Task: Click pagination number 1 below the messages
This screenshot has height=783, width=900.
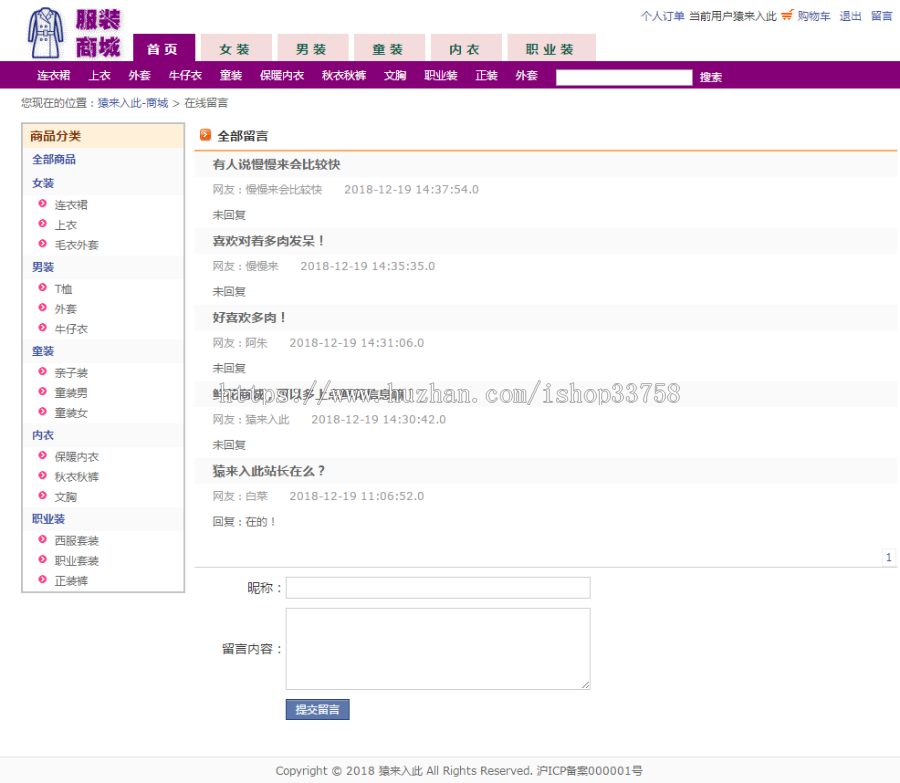Action: point(888,557)
